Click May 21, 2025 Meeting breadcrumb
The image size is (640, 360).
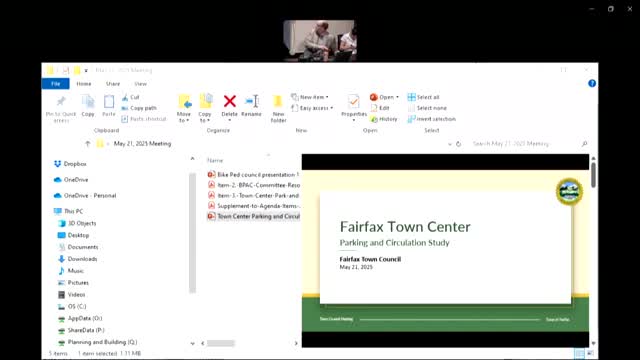[142, 144]
